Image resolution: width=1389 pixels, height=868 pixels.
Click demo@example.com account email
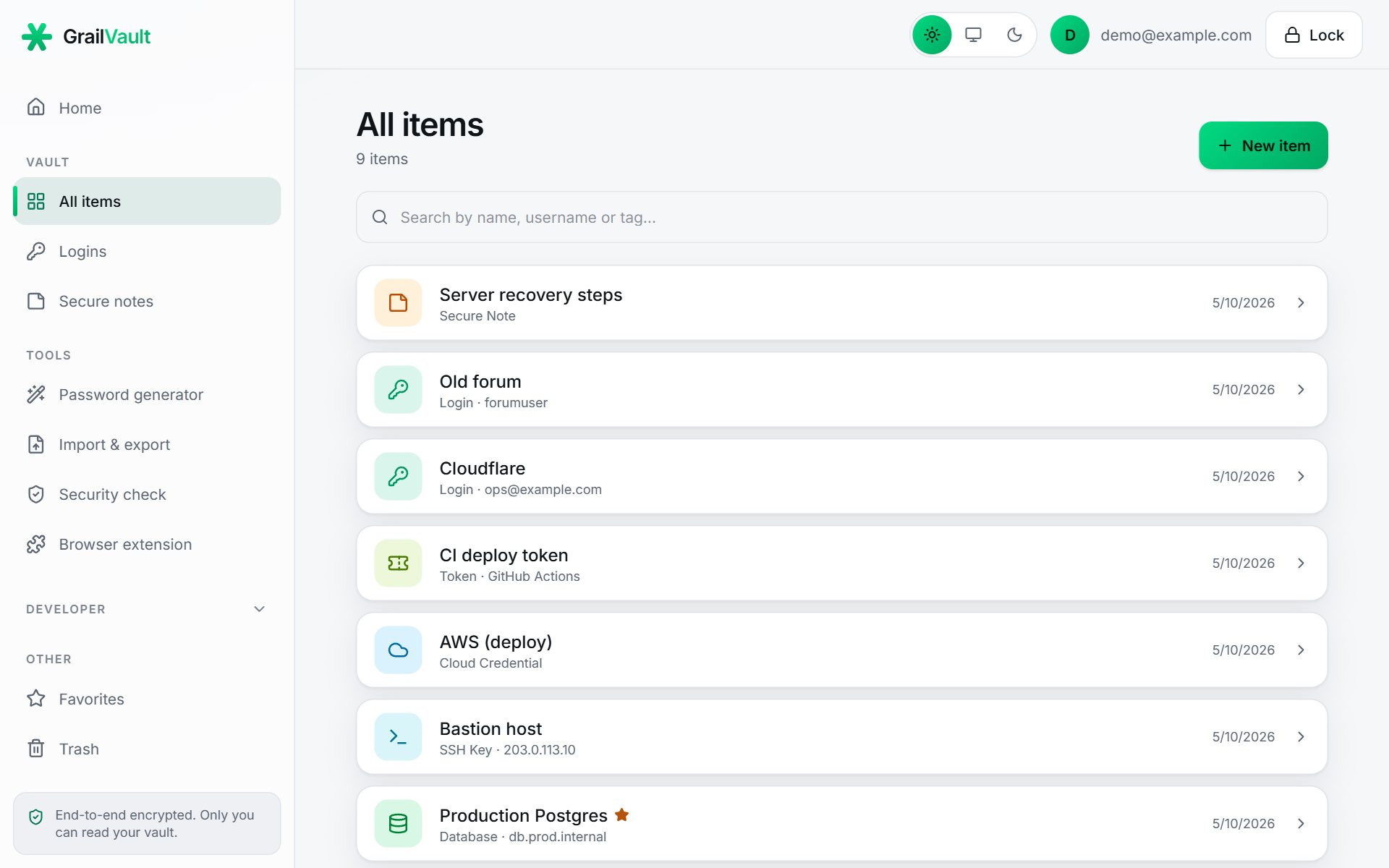1176,35
